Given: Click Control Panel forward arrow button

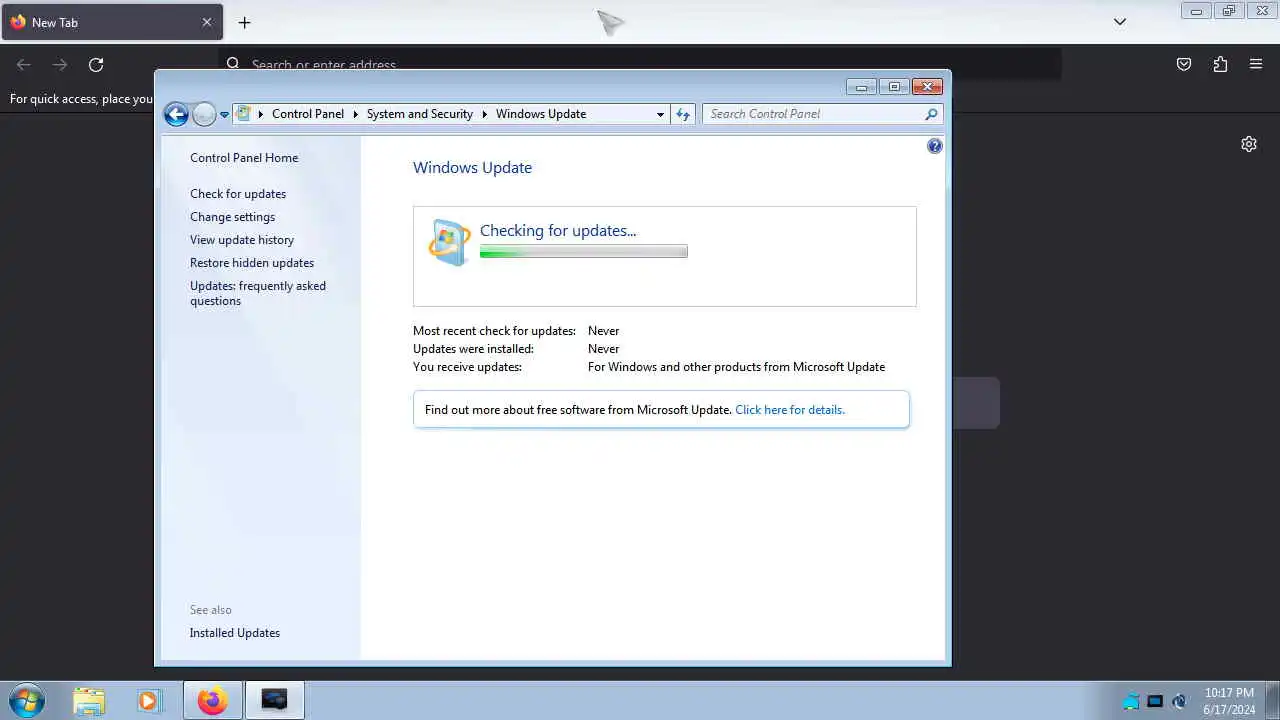Looking at the screenshot, I should 204,114.
